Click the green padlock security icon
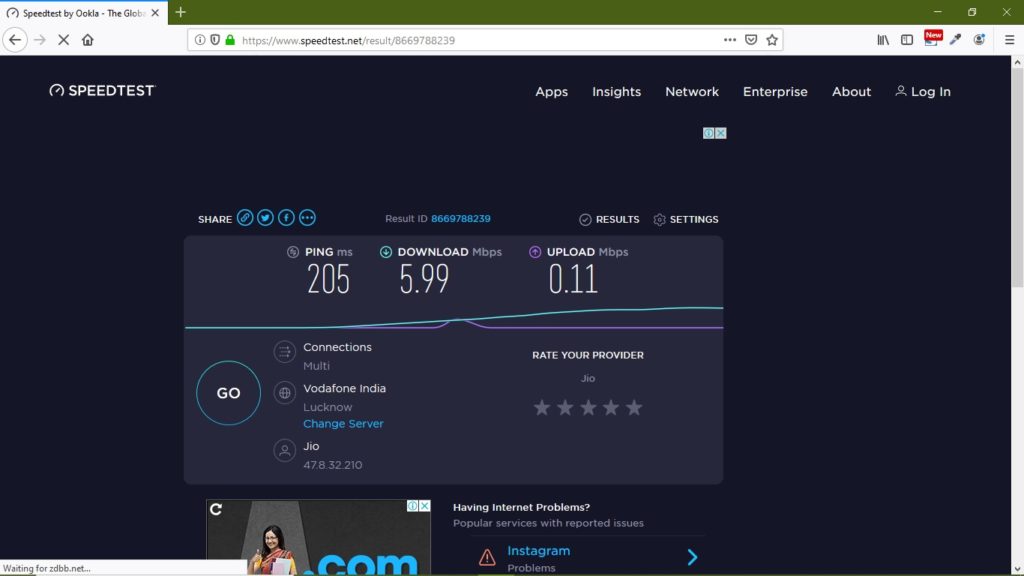The height and width of the screenshot is (576, 1024). point(230,40)
